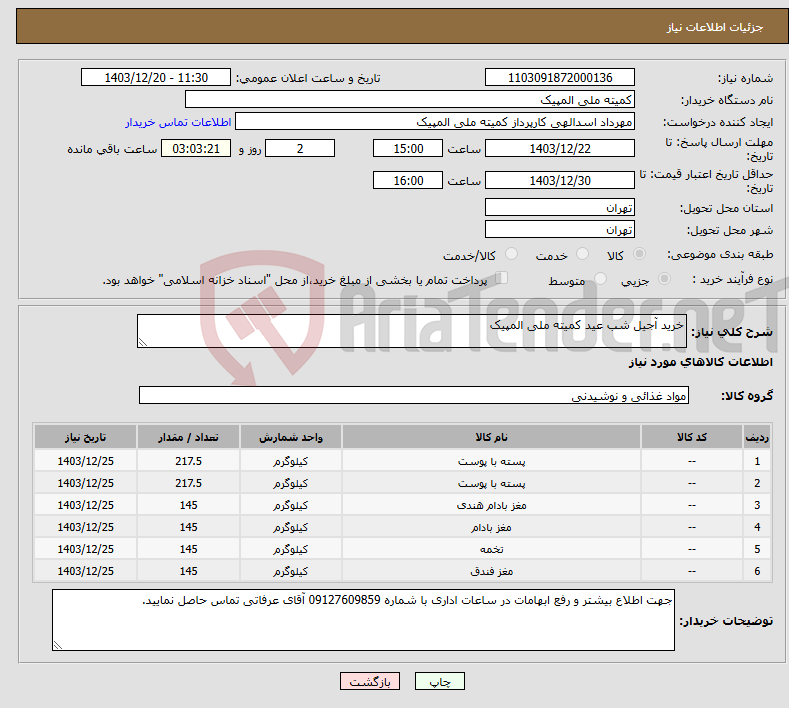The width and height of the screenshot is (789, 708).
Task: Click the need number field 1103091872000136
Action: pos(560,77)
